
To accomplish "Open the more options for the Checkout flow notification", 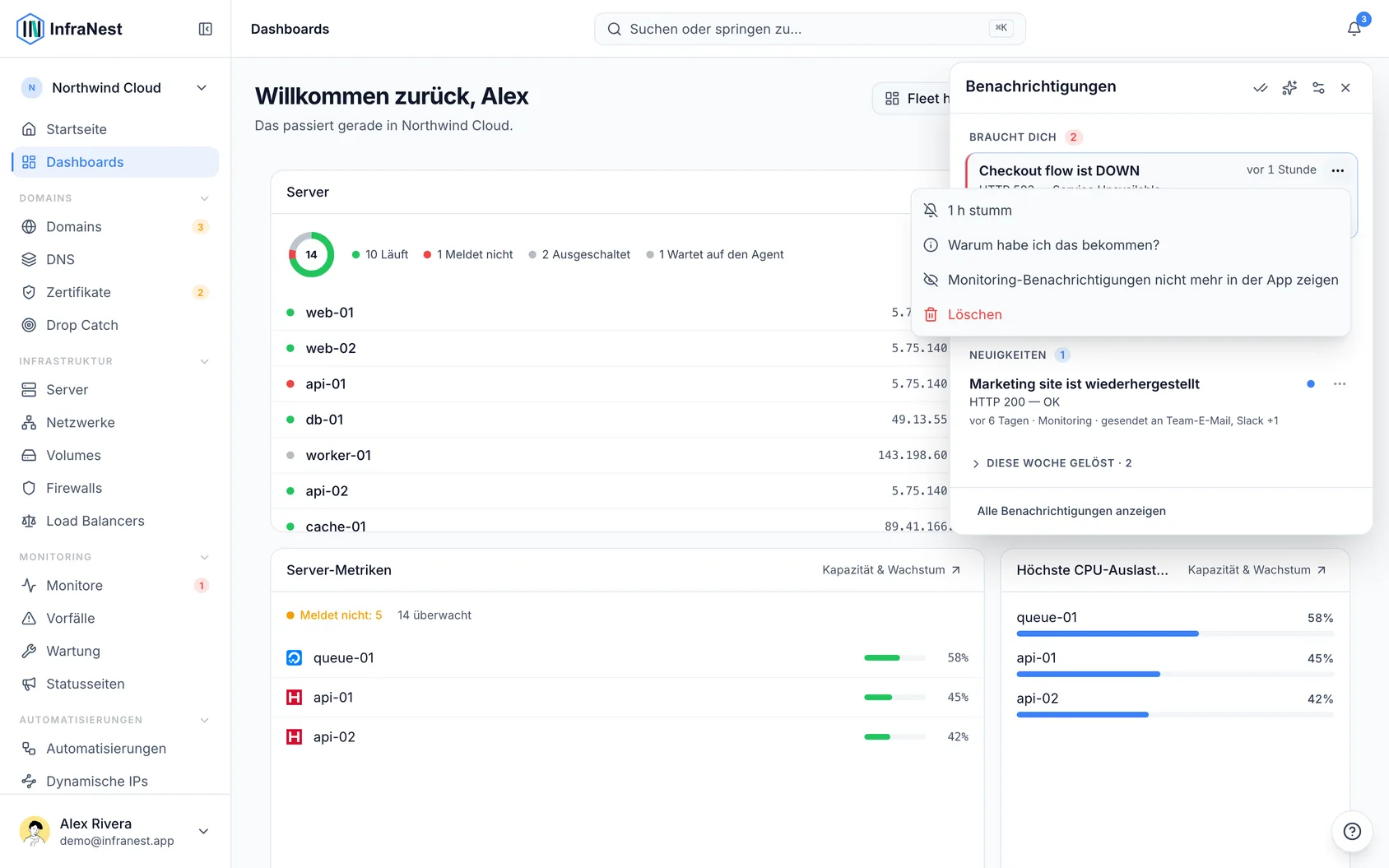I will point(1338,170).
